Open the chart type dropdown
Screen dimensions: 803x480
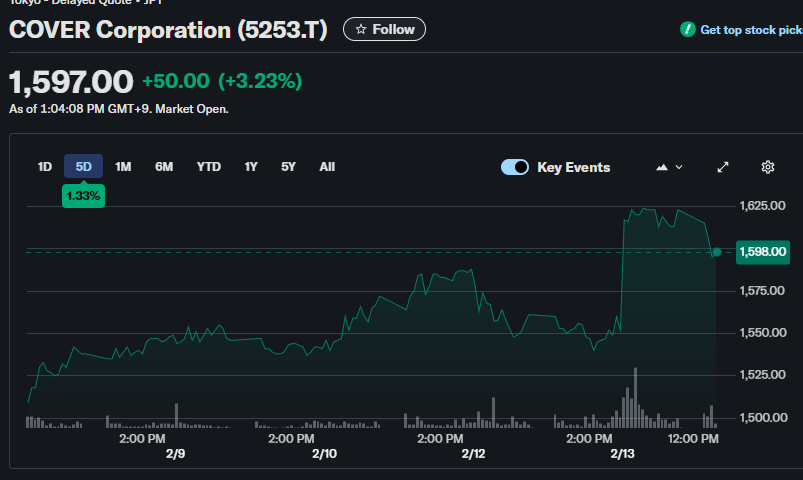(x=669, y=167)
